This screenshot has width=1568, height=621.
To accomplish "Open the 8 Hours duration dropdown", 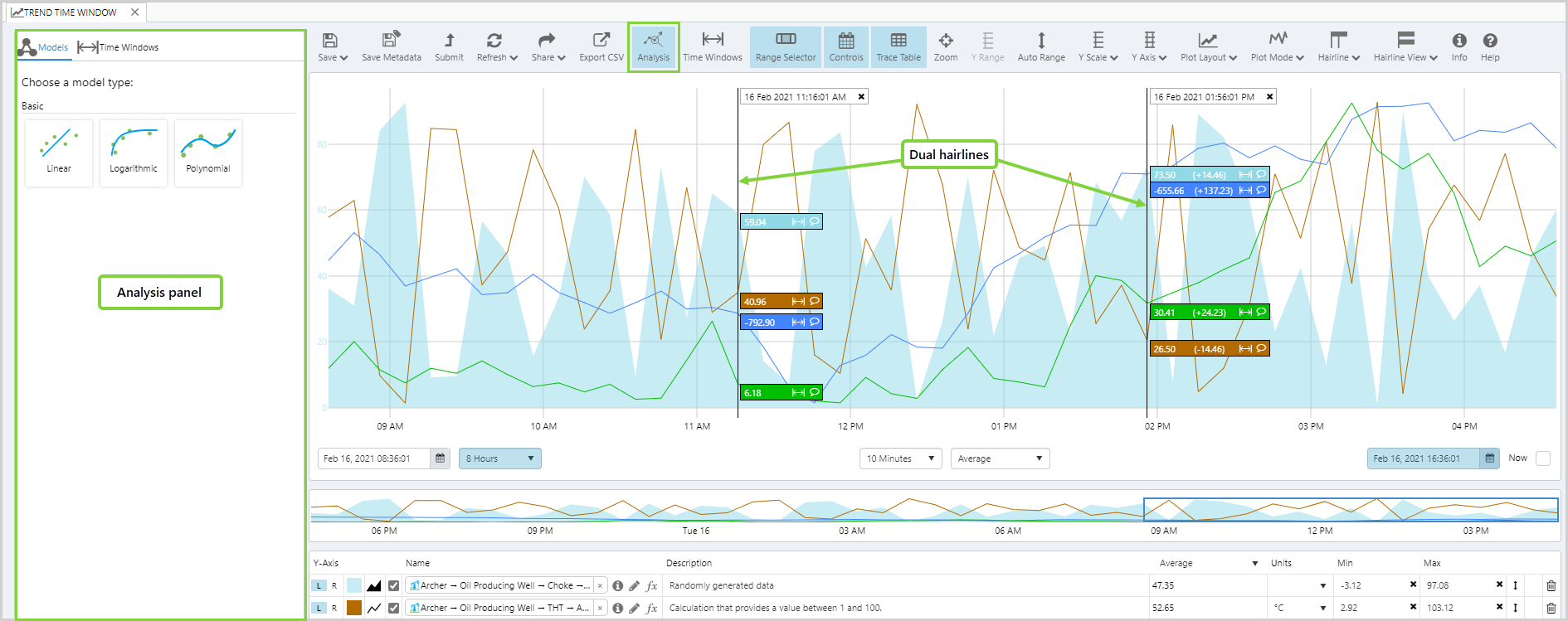I will pos(499,458).
